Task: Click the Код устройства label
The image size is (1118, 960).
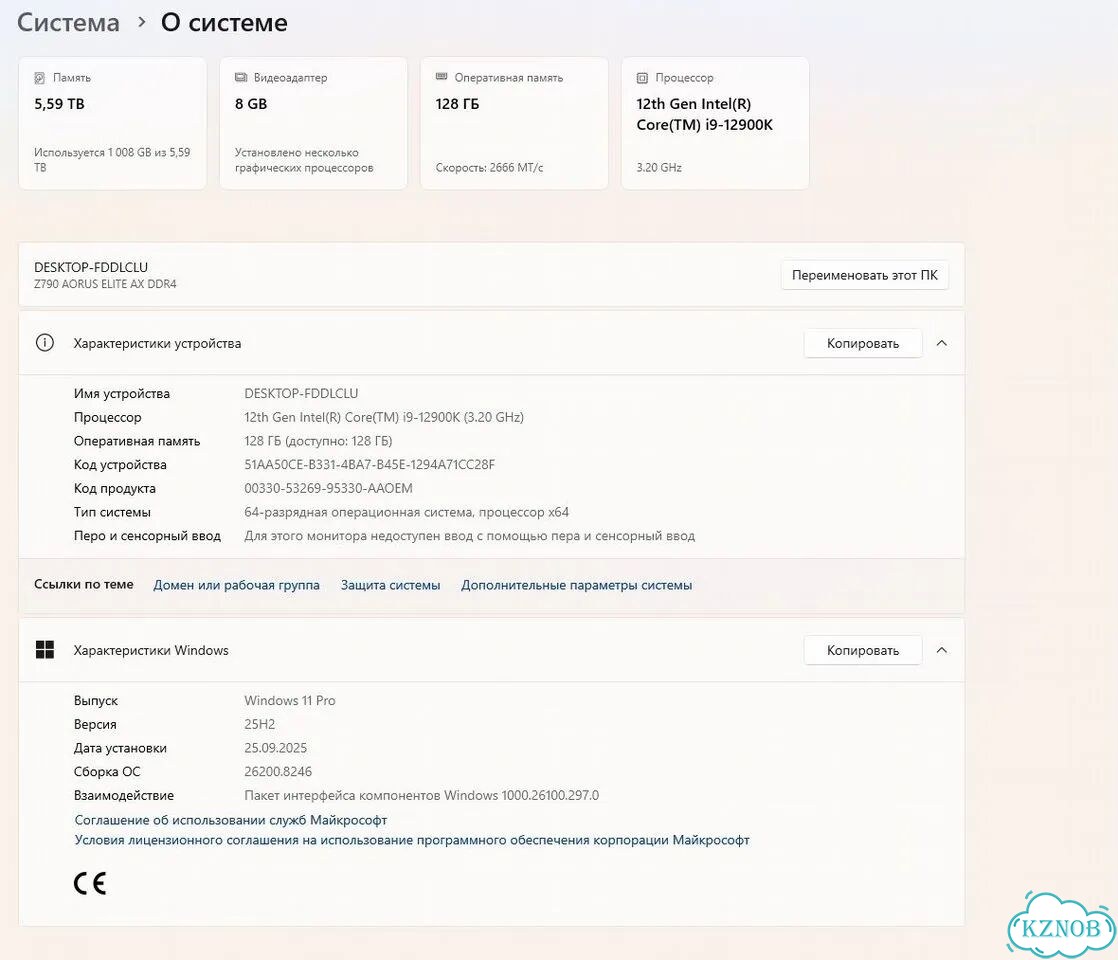Action: (120, 464)
